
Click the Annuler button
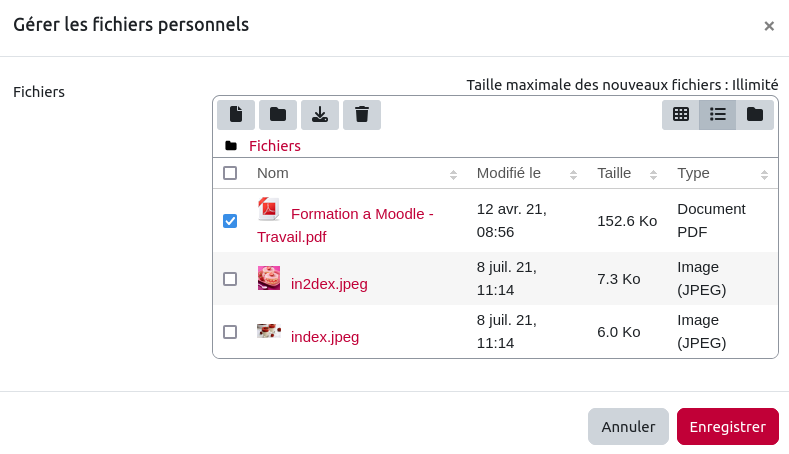point(628,426)
